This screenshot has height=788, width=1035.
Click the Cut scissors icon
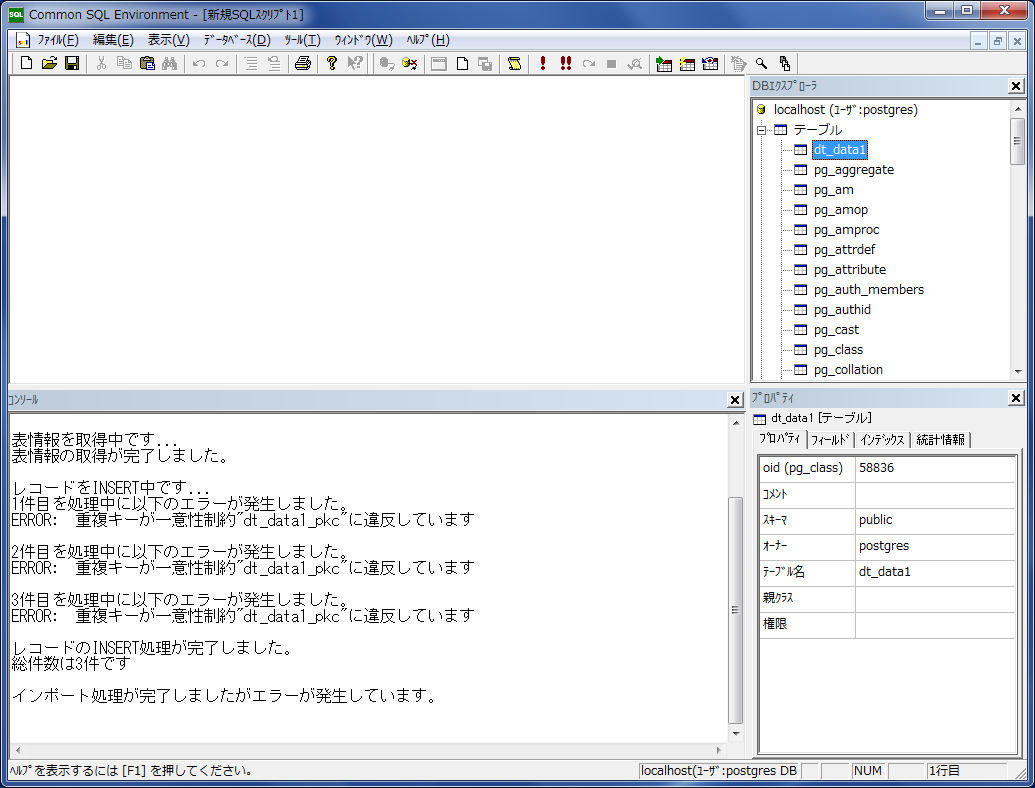tap(101, 63)
